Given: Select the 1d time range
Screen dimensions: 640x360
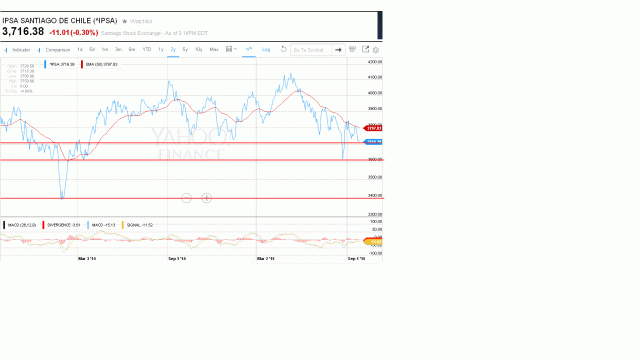Looking at the screenshot, I should pos(80,49).
